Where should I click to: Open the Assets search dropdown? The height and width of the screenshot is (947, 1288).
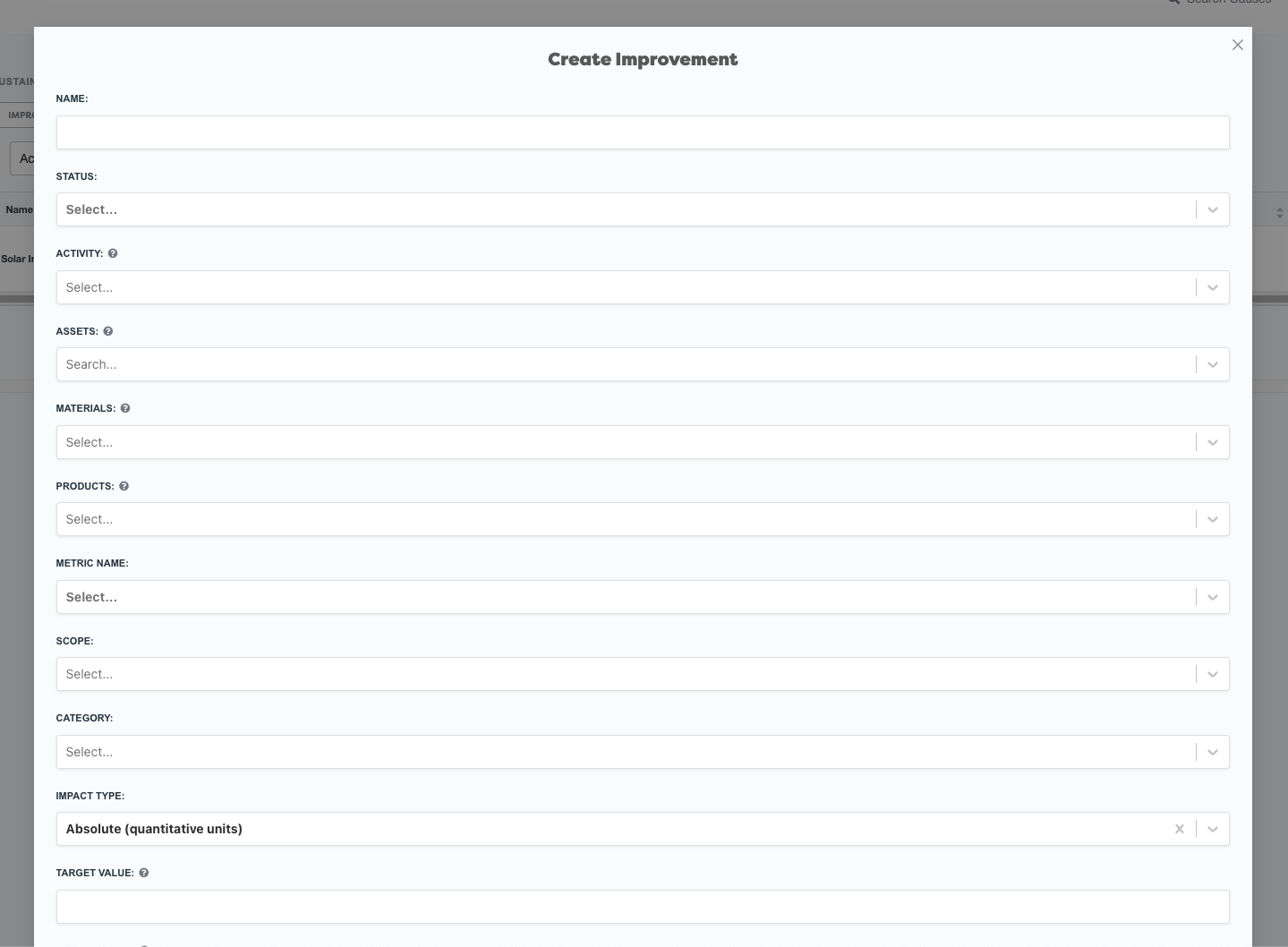click(x=625, y=364)
